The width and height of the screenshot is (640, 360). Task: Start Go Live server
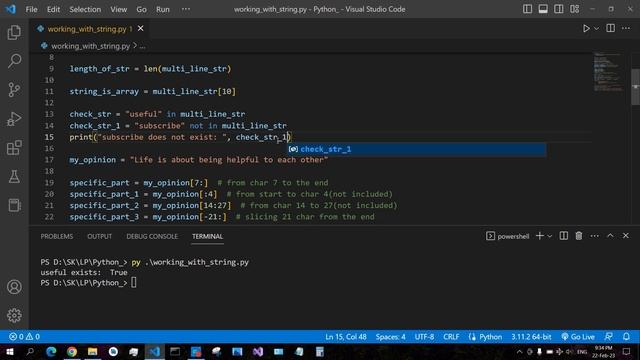[x=578, y=337]
